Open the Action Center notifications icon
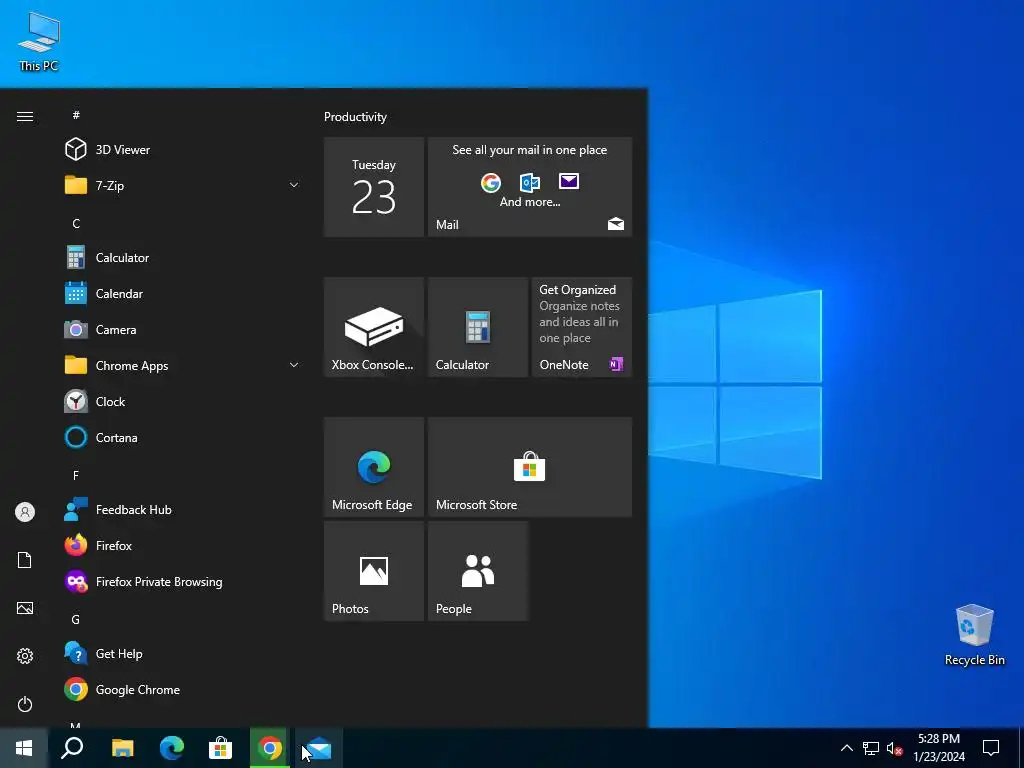 (991, 748)
